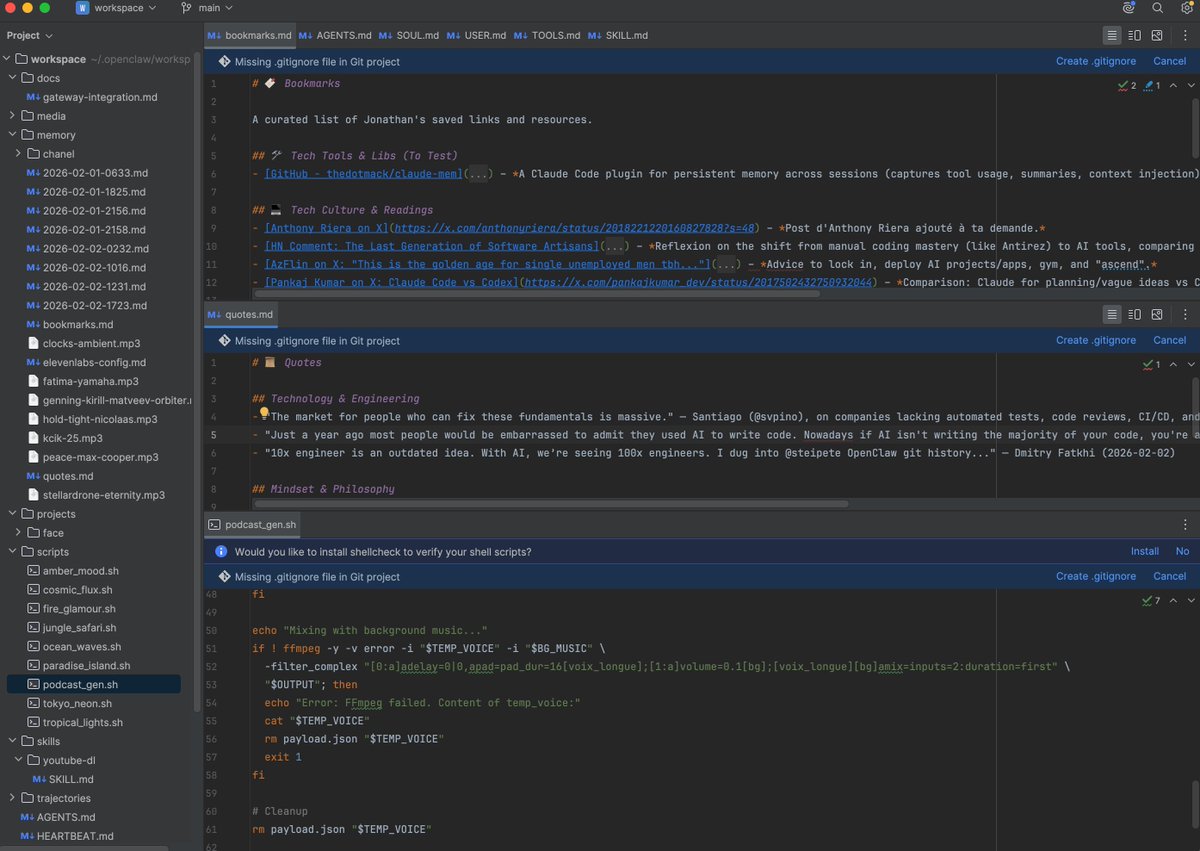
Task: Click the grammar pencil indicator showing 1 in bookmarks.md
Action: (x=1153, y=86)
